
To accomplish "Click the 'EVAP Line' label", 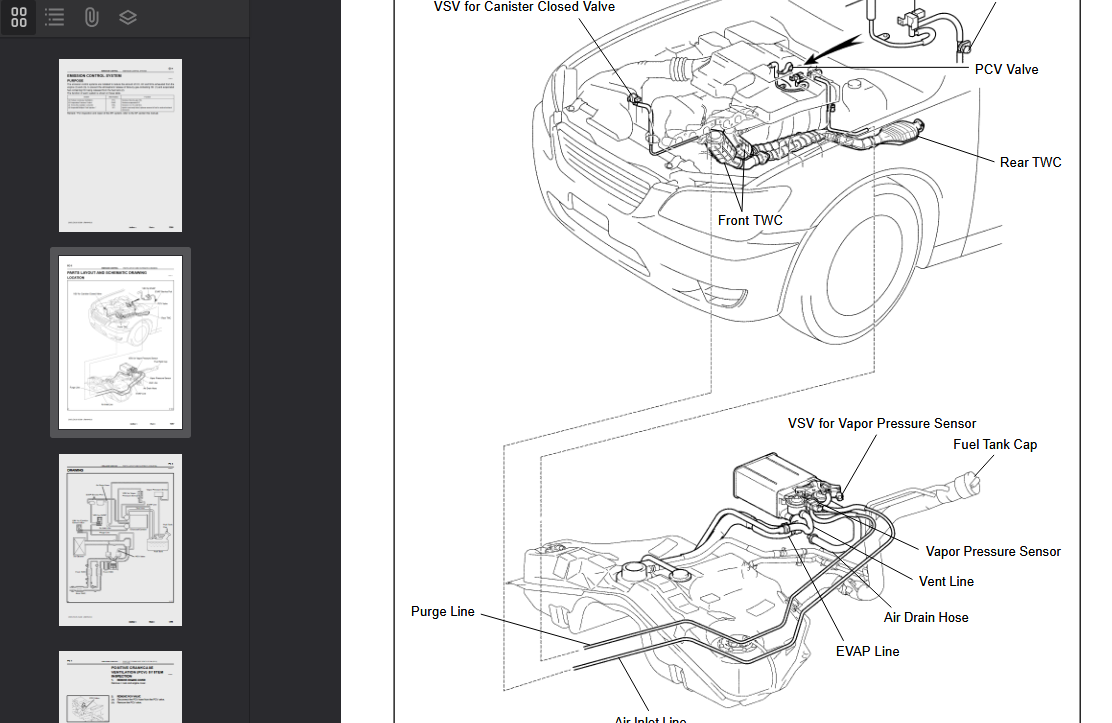I will pos(867,651).
